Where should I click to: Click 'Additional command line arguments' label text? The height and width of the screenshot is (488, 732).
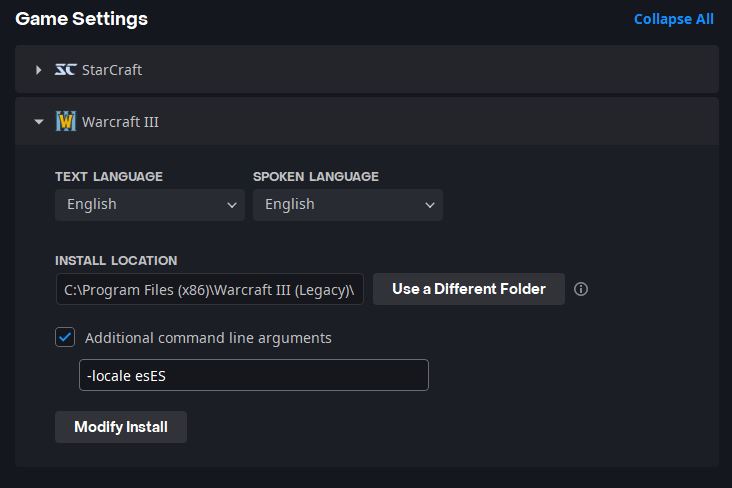click(x=208, y=338)
